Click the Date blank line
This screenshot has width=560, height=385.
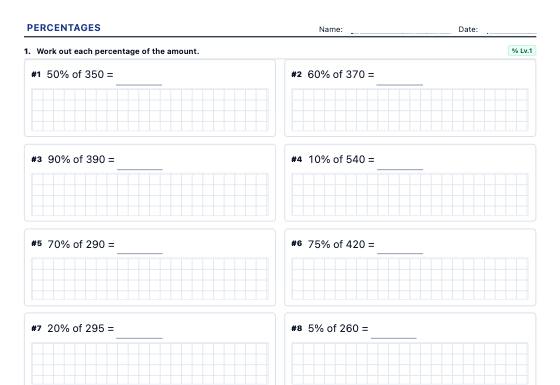point(511,33)
